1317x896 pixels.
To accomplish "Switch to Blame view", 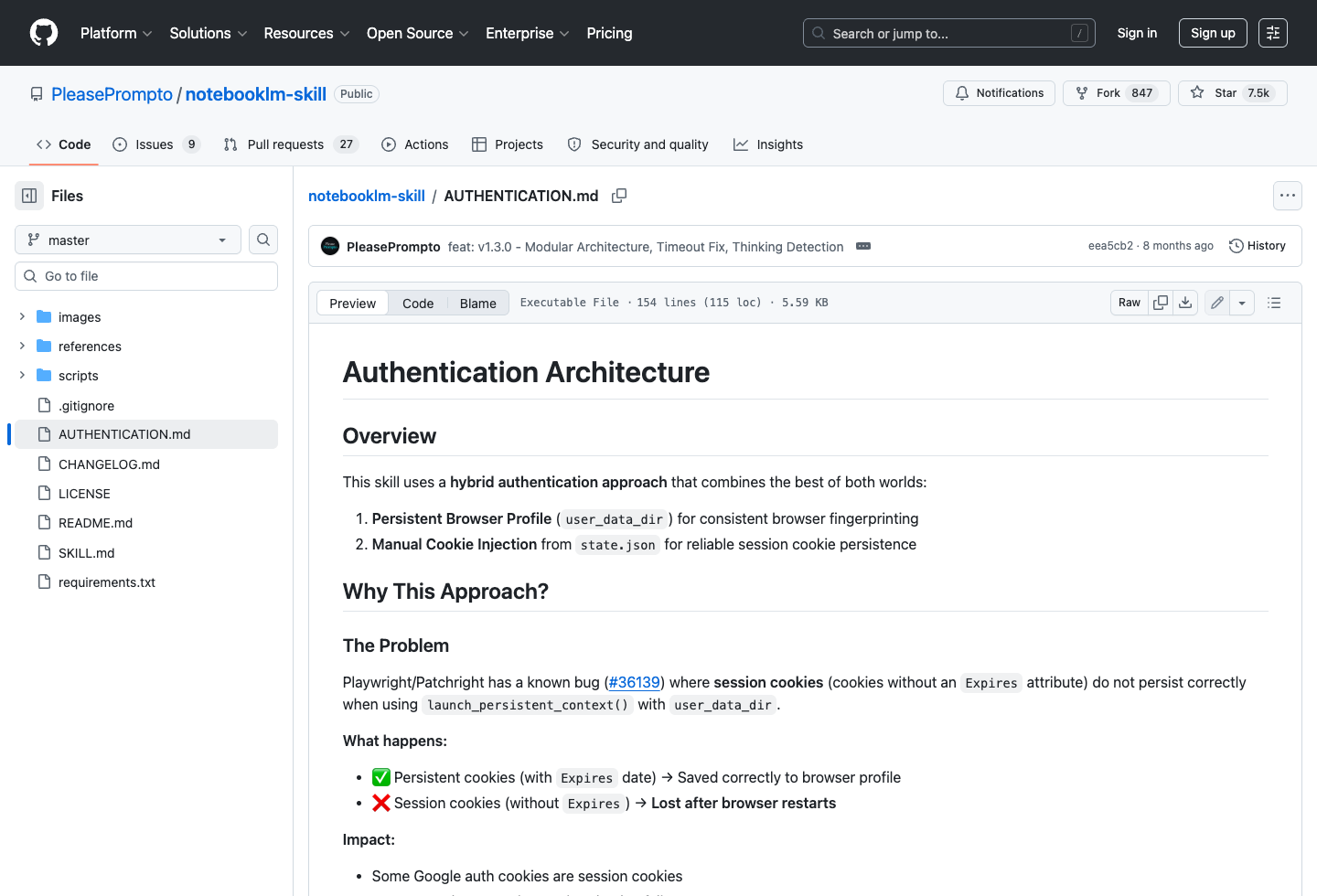I will [478, 304].
